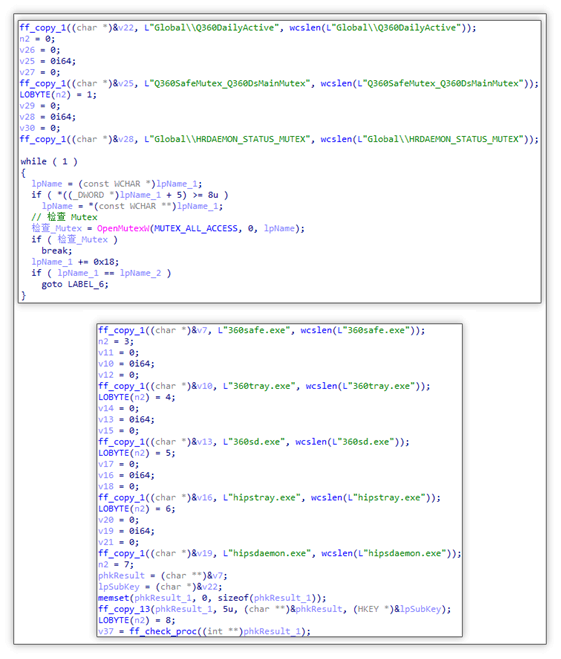Select the phkResult variable assignment line
Screen dimensions: 561x659
coord(163,575)
